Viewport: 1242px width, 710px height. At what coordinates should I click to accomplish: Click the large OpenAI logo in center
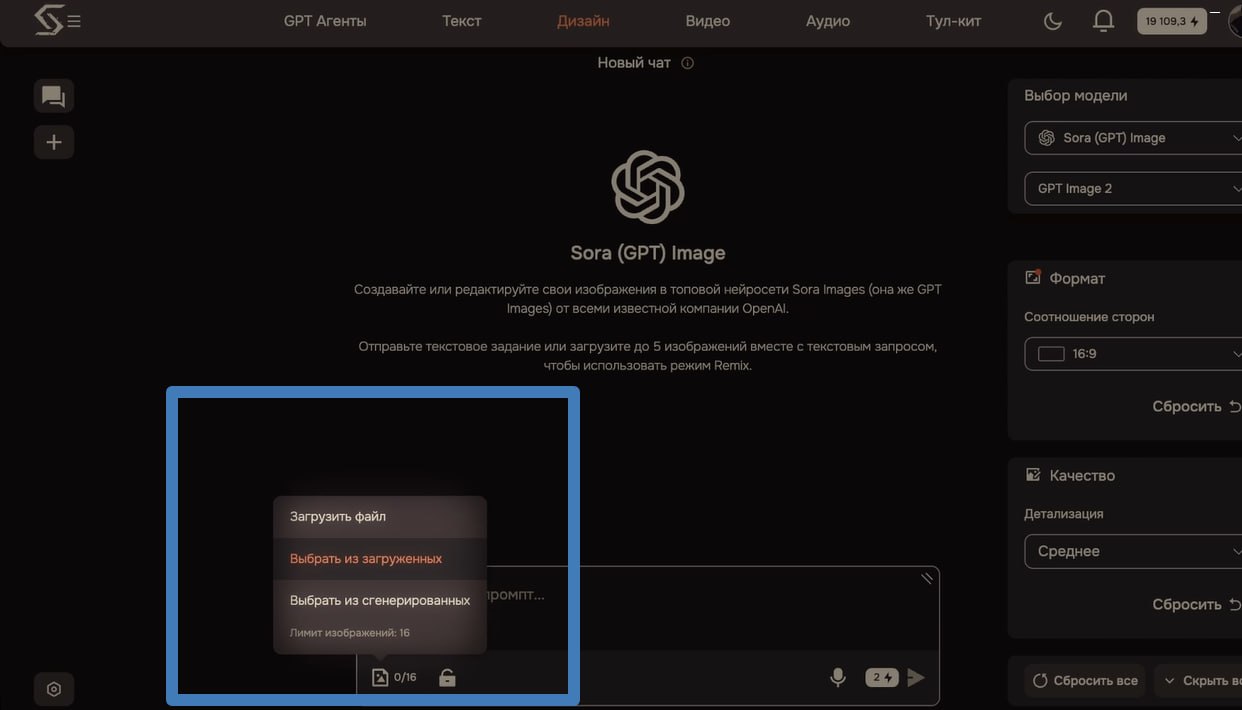coord(648,187)
